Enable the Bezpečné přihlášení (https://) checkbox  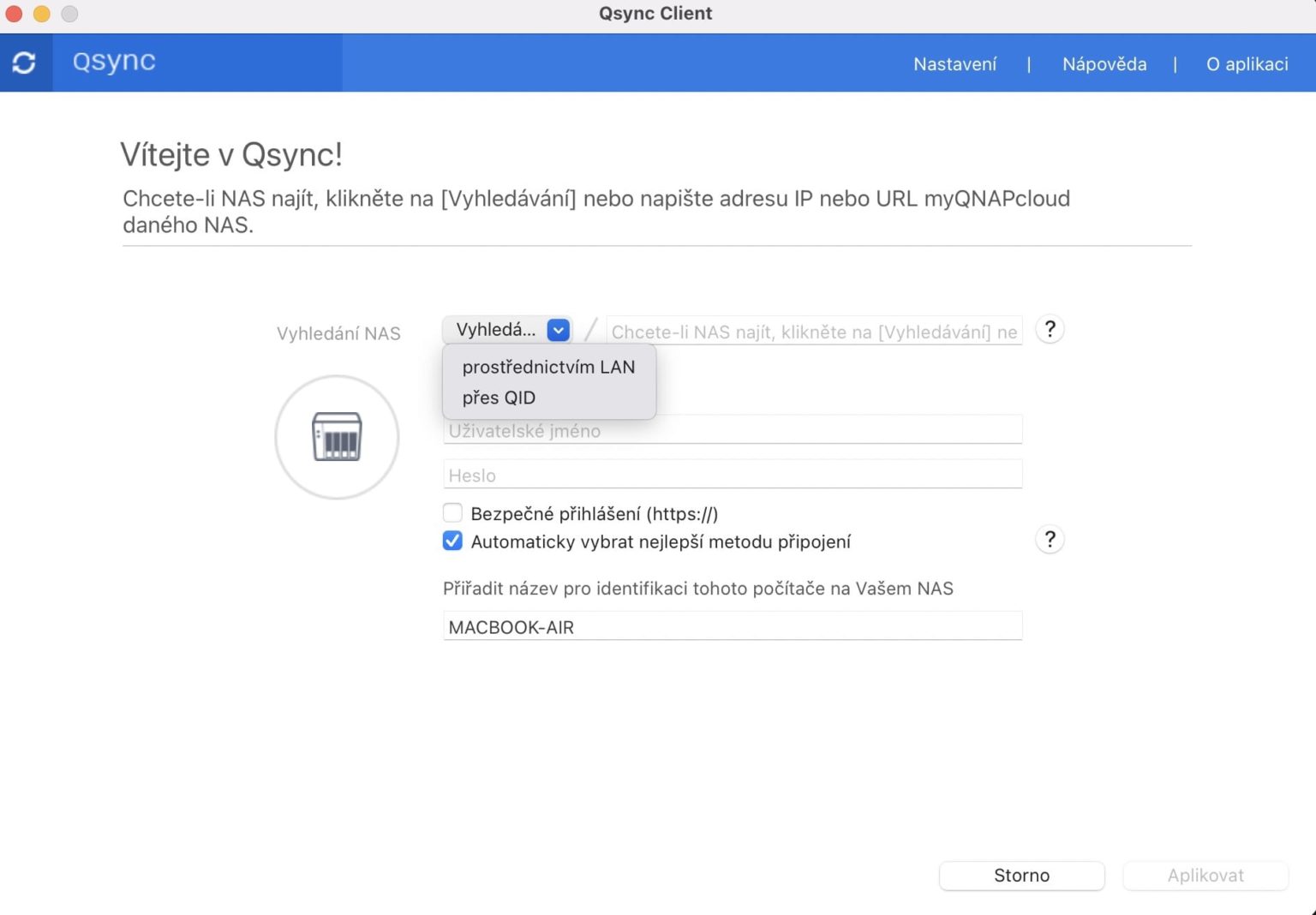(452, 512)
